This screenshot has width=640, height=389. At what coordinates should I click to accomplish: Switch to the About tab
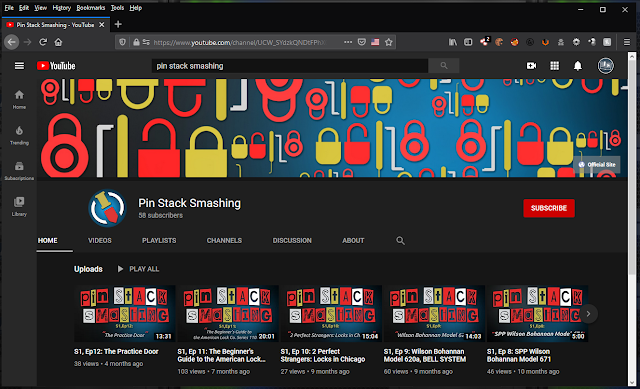click(x=353, y=240)
